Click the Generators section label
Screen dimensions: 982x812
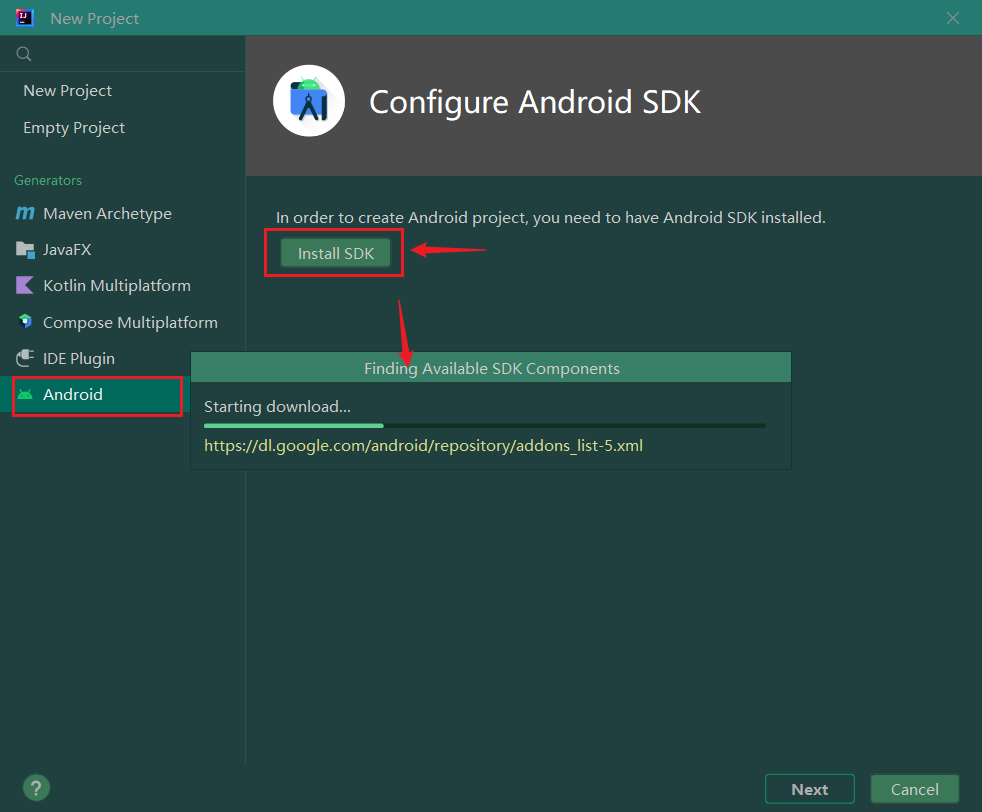[48, 180]
